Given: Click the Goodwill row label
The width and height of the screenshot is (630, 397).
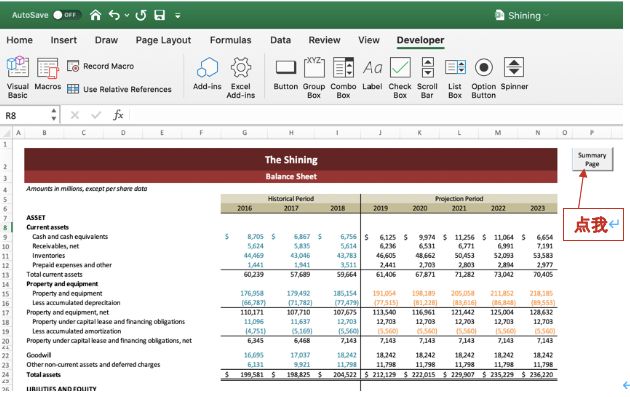Looking at the screenshot, I should click(x=39, y=355).
